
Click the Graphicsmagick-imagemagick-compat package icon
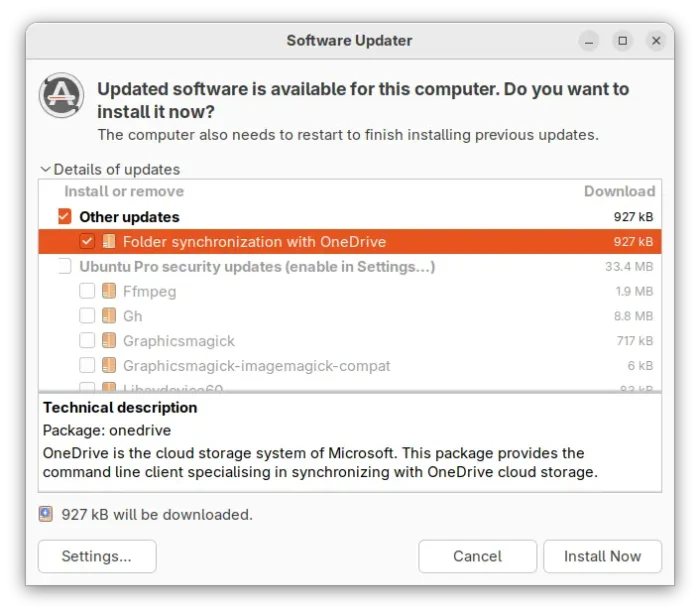click(x=109, y=365)
